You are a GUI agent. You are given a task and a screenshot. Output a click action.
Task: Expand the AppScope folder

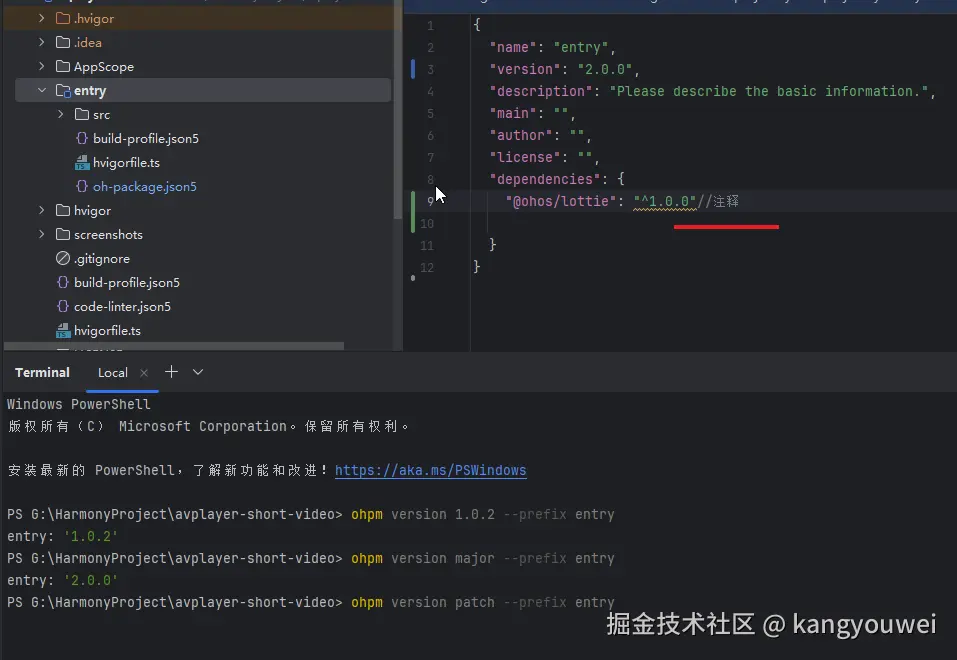[x=42, y=66]
